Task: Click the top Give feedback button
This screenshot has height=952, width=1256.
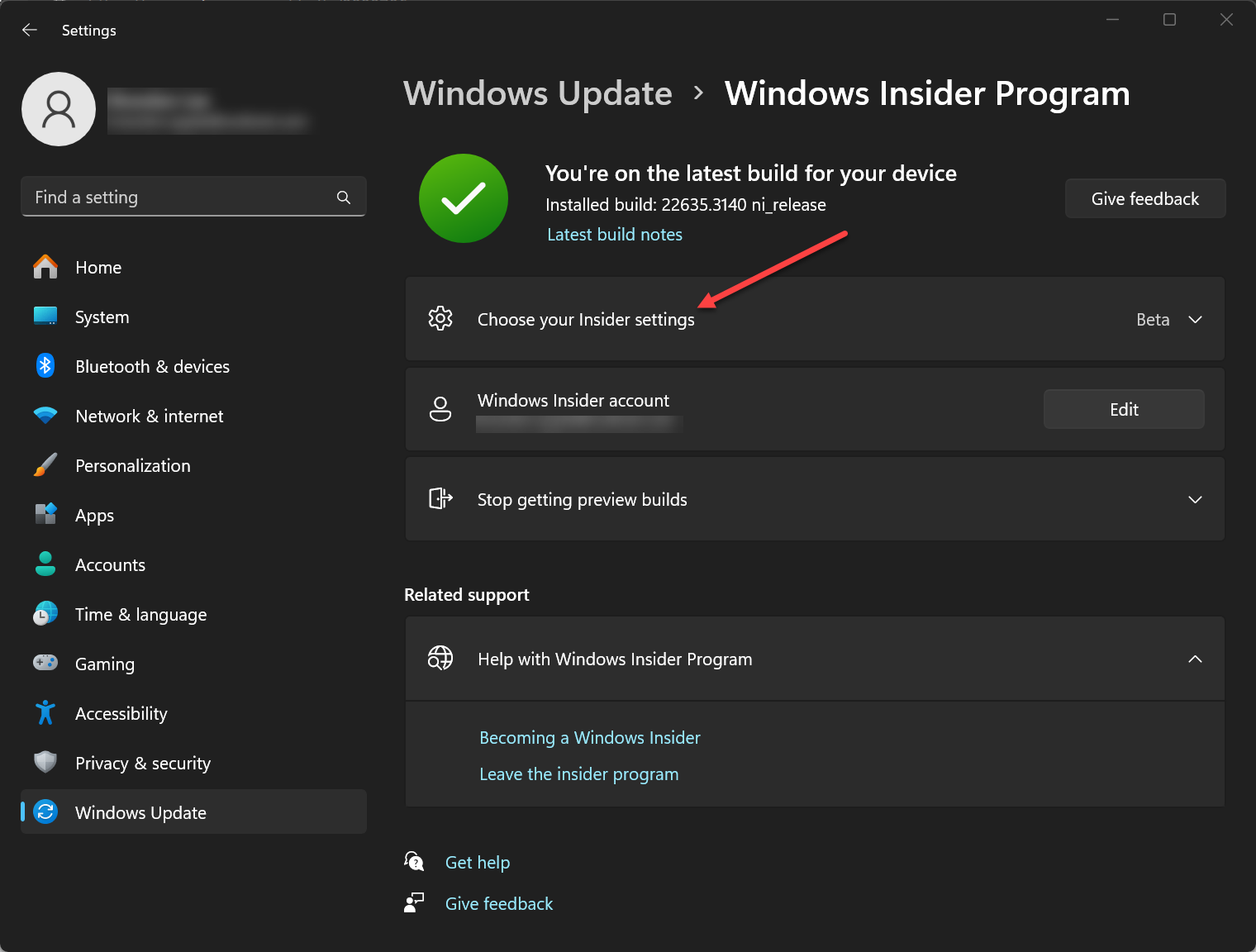Action: click(1145, 198)
